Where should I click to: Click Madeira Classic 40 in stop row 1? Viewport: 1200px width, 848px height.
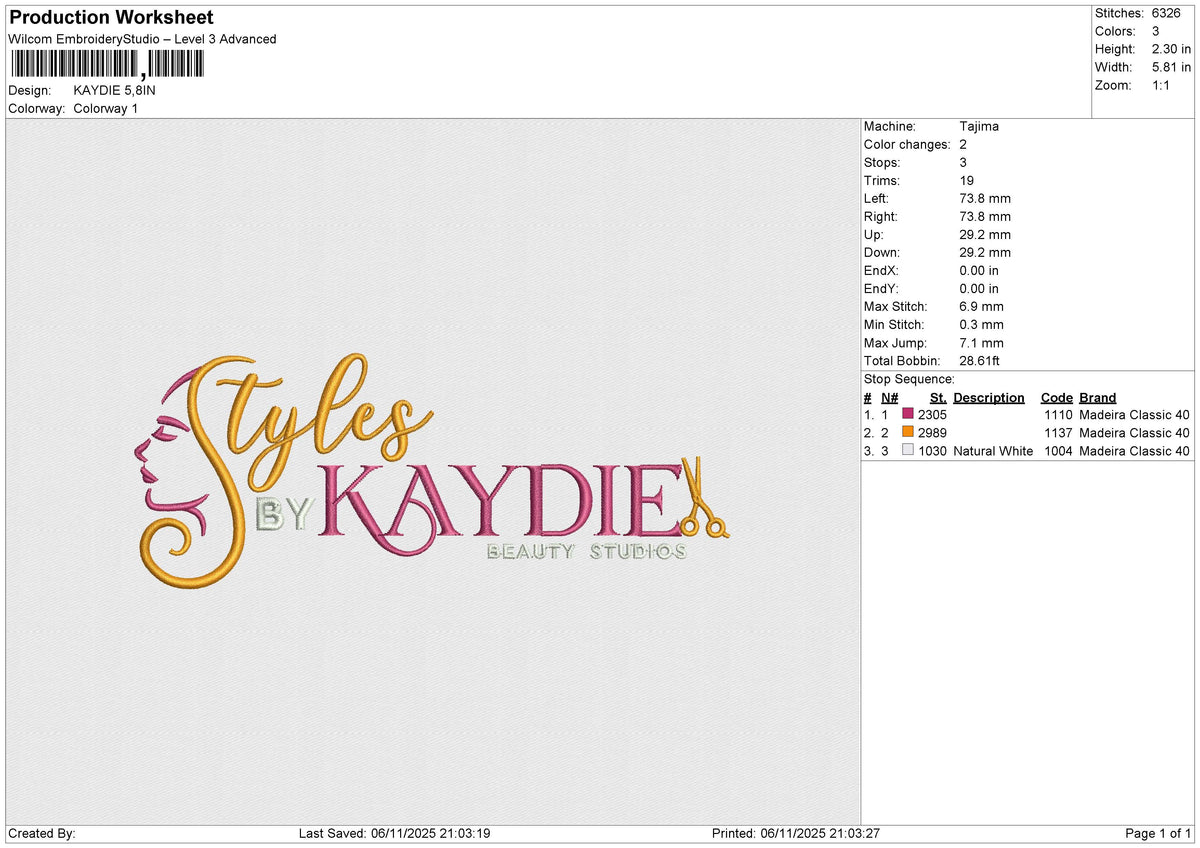(x=1135, y=414)
